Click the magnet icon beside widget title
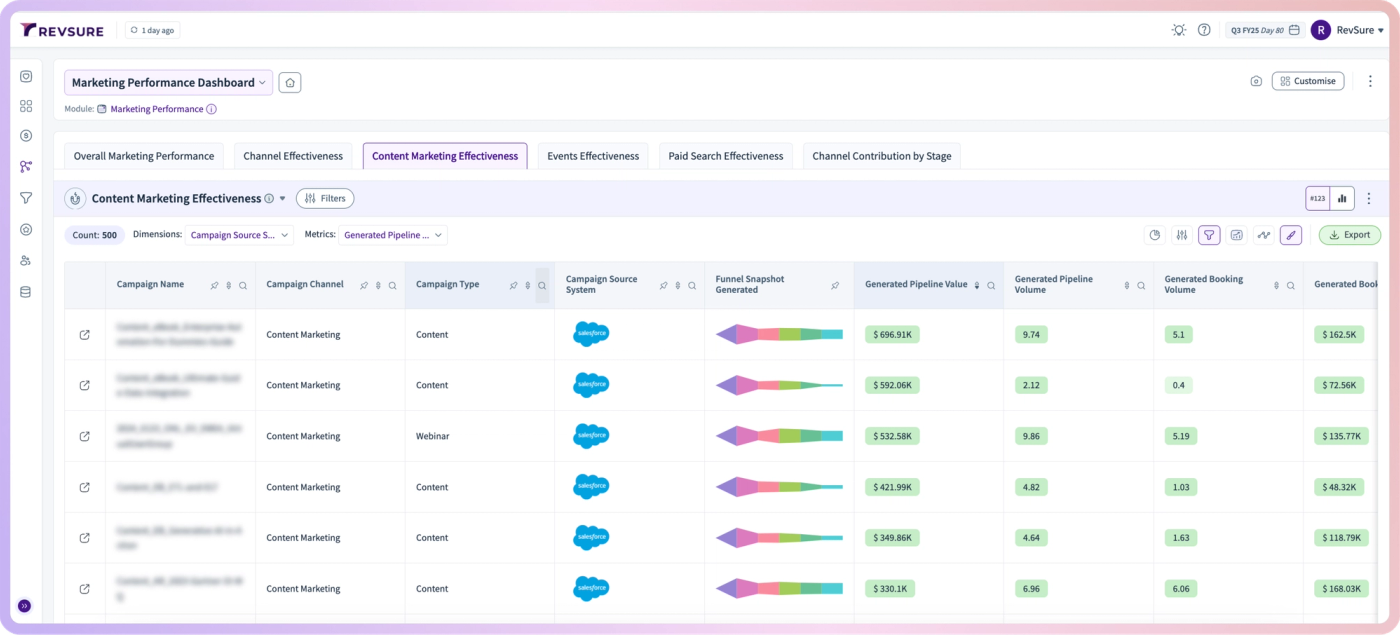This screenshot has height=635, width=1400. pyautogui.click(x=75, y=198)
